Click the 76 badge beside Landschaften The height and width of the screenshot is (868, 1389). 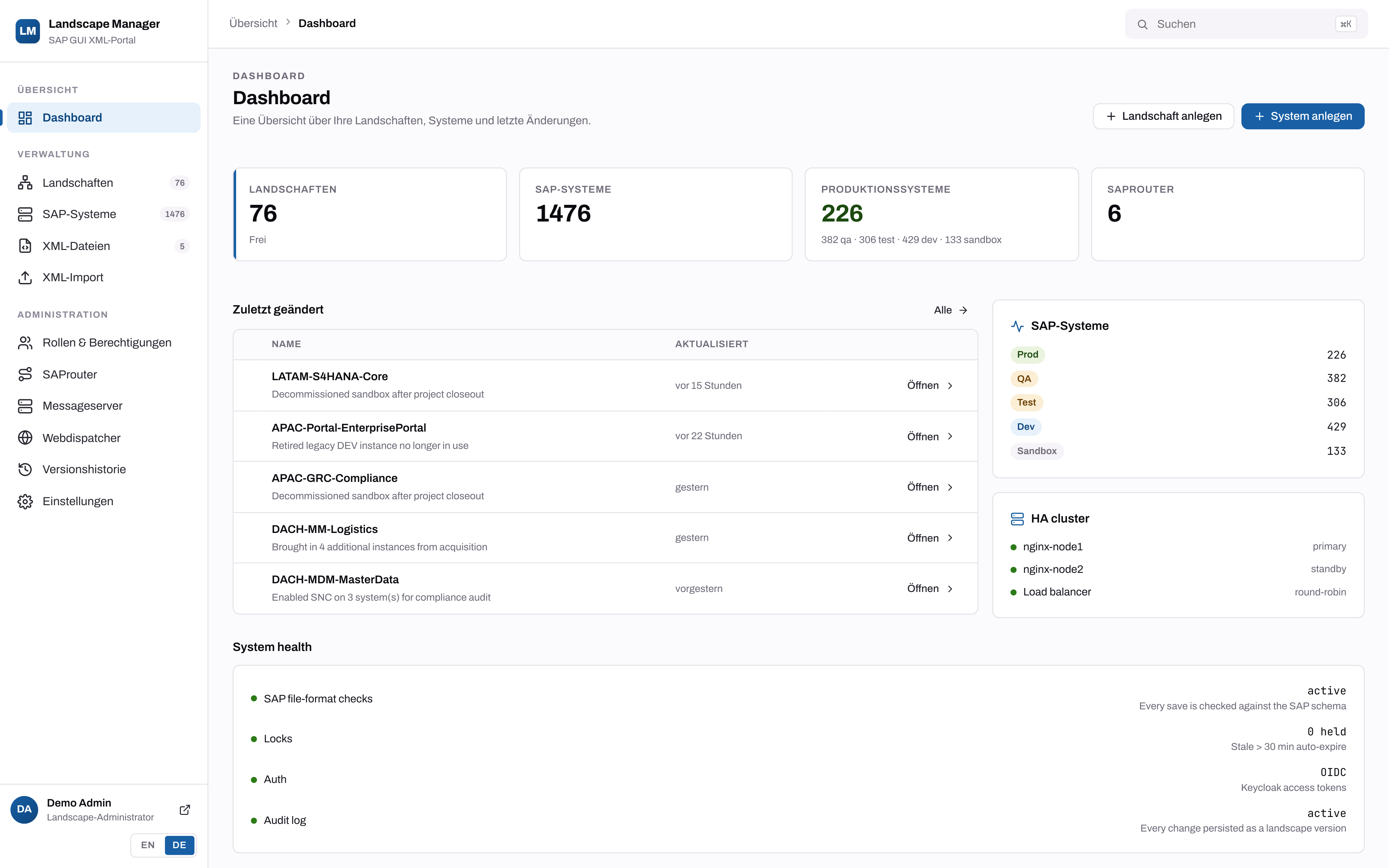(x=180, y=183)
